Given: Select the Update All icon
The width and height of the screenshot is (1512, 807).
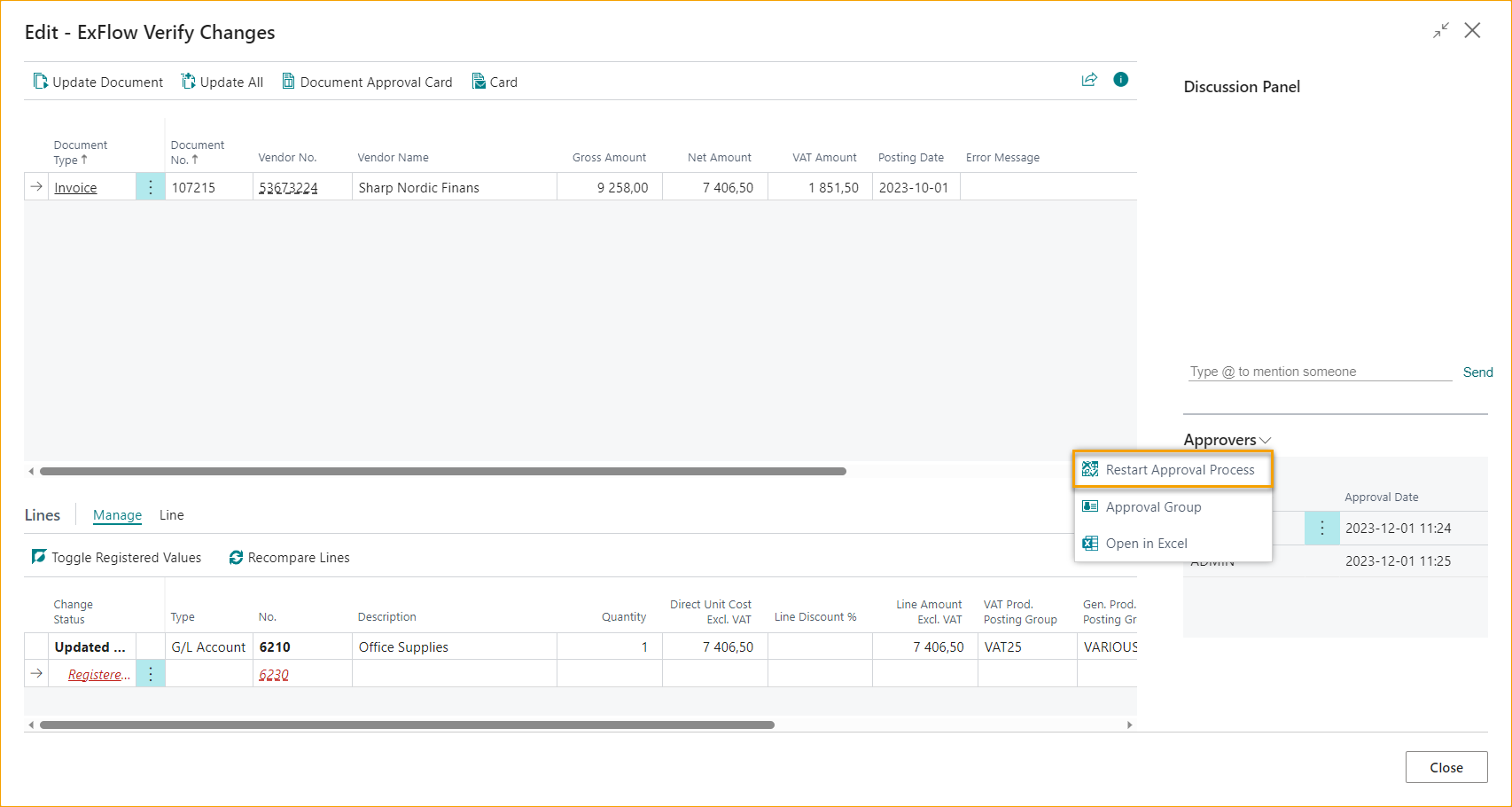Looking at the screenshot, I should tap(188, 81).
